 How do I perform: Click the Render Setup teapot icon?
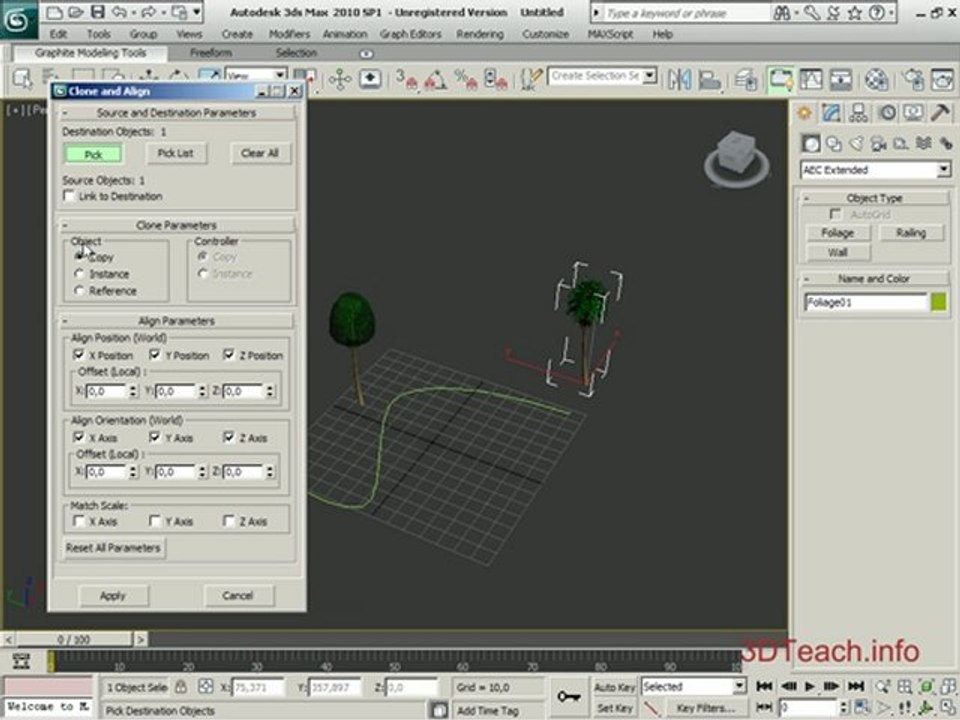(914, 80)
